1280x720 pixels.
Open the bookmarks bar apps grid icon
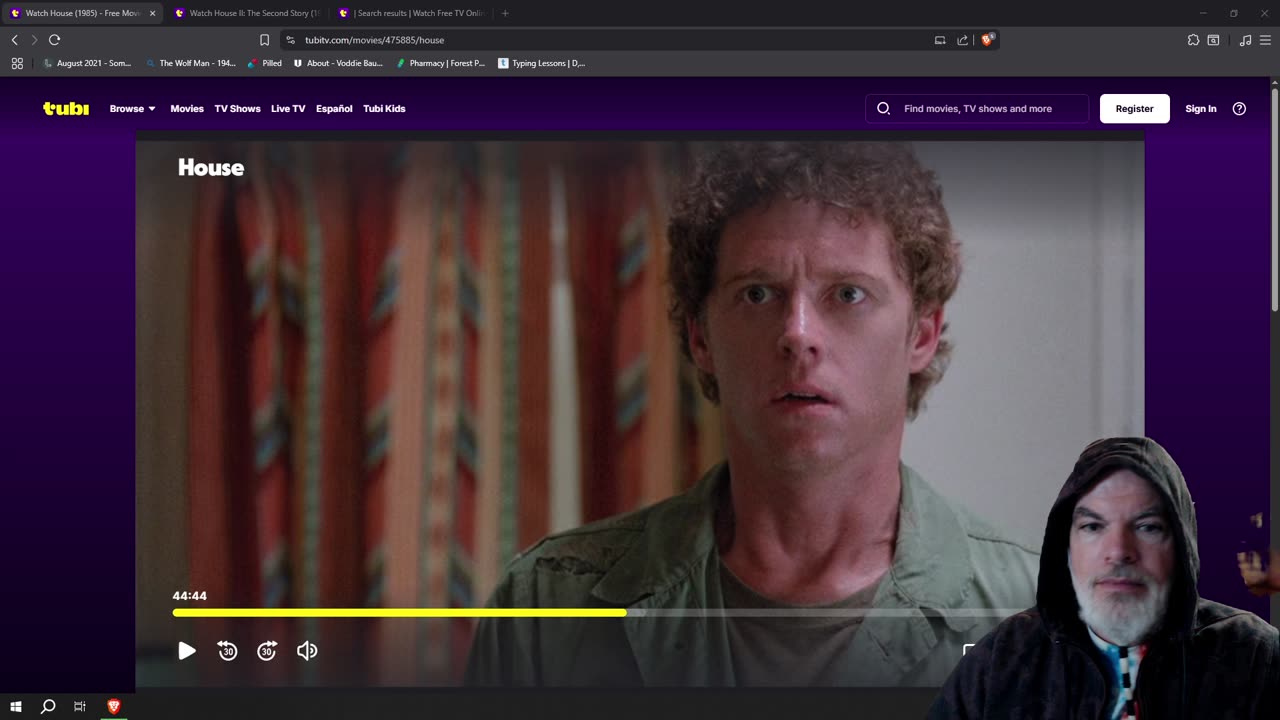(x=17, y=63)
